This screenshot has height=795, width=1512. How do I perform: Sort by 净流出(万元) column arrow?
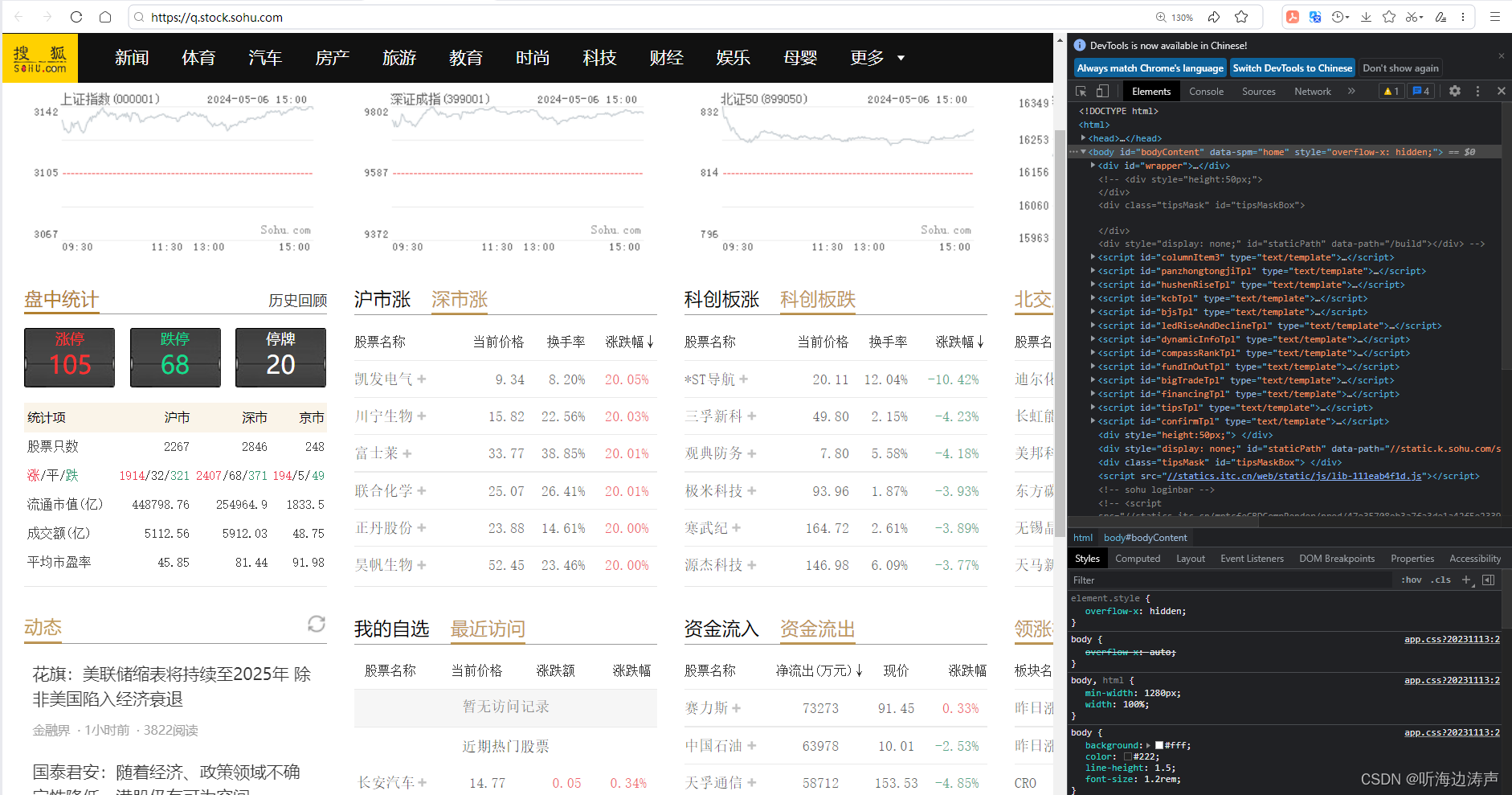859,670
